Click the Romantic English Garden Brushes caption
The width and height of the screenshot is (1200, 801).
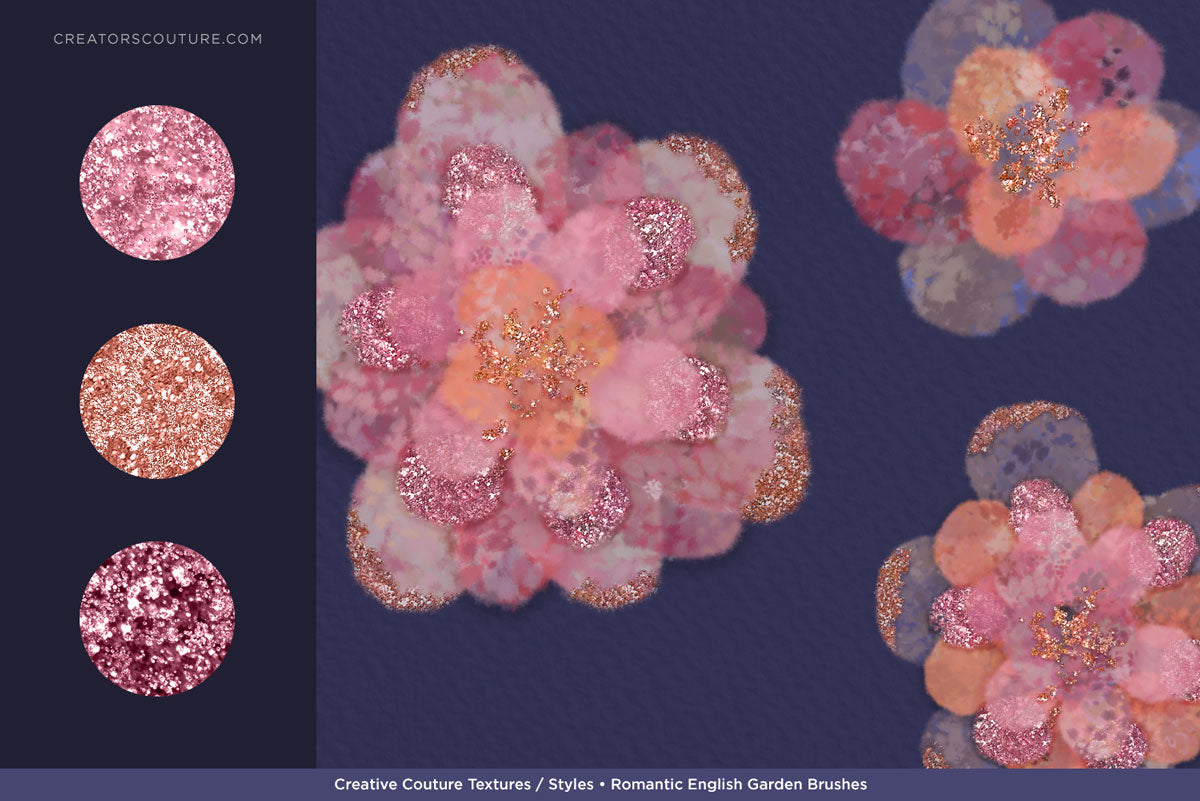(740, 786)
